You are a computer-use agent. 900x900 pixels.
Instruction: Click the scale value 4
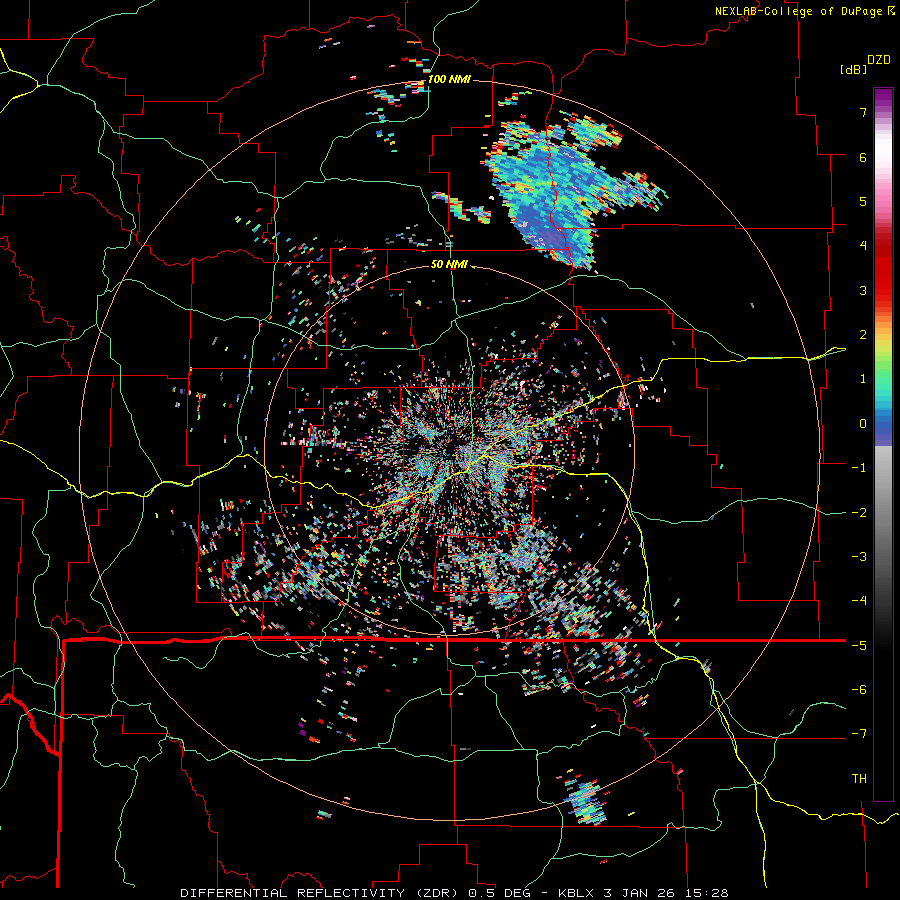(x=863, y=246)
